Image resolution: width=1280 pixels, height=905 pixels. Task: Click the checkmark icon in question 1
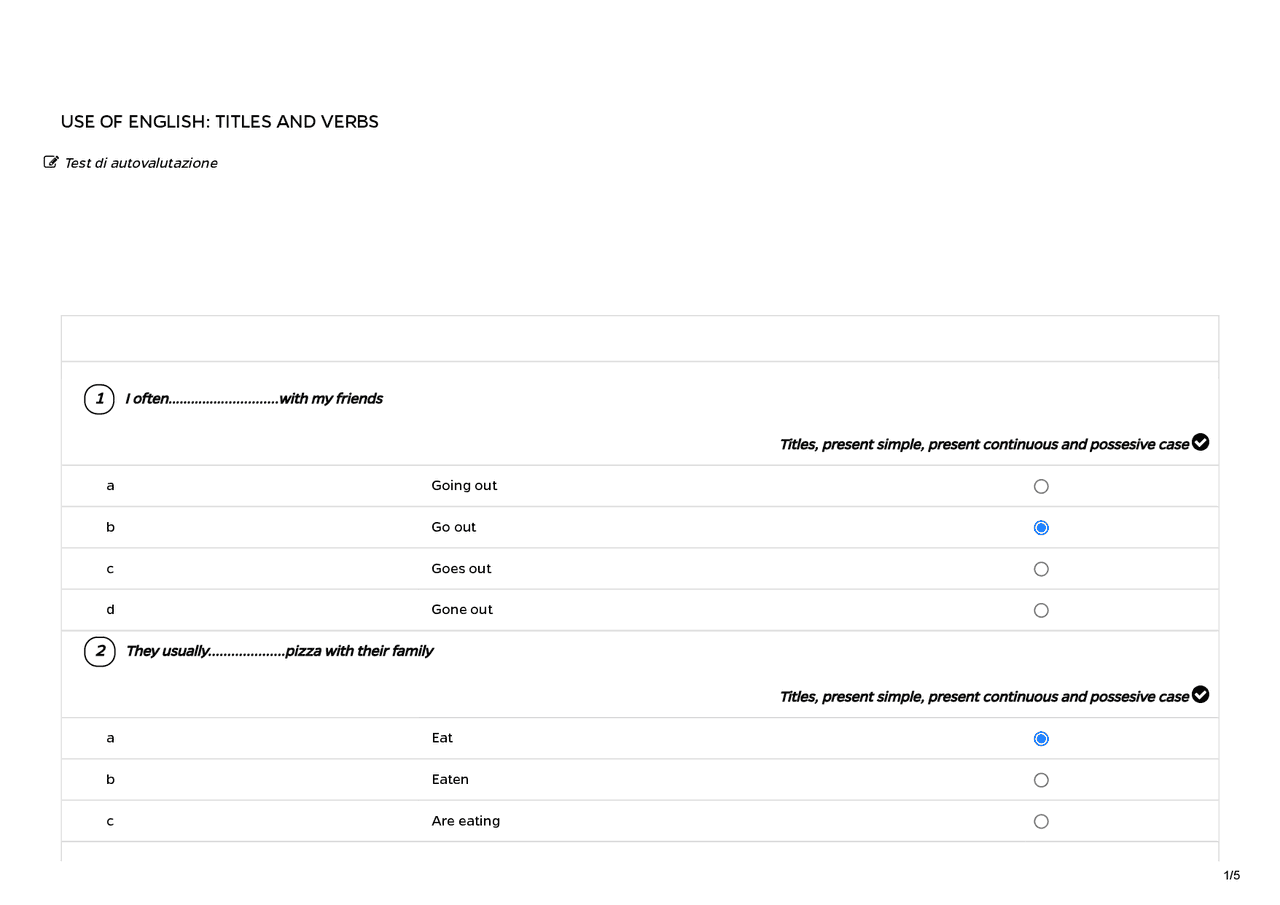[x=1200, y=443]
